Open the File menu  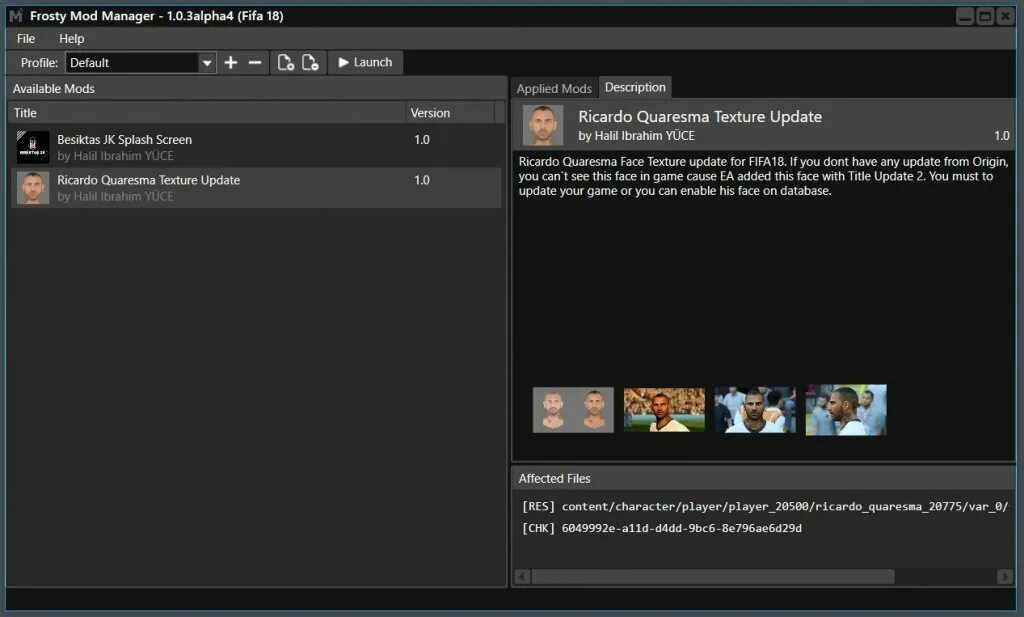26,39
